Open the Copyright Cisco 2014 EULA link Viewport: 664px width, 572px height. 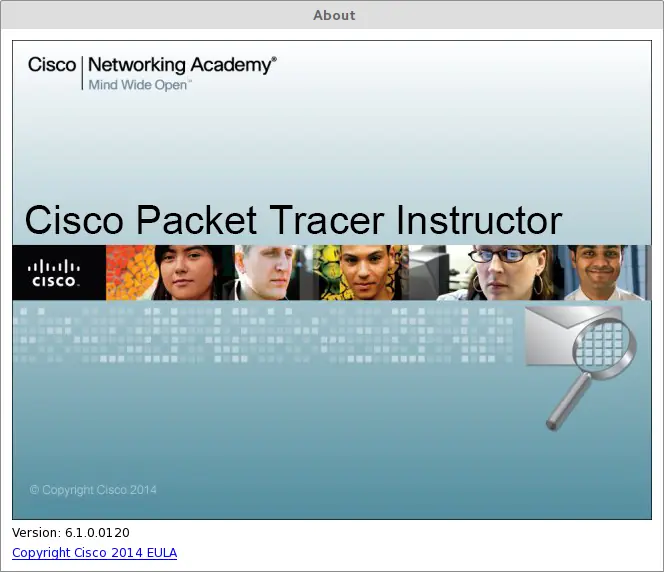click(x=94, y=553)
